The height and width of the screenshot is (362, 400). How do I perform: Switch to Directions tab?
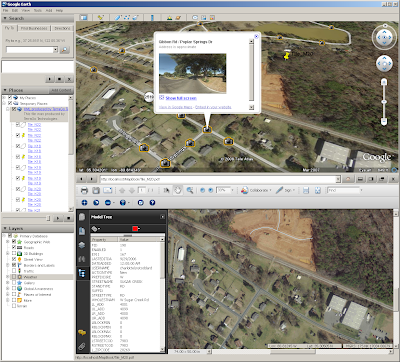point(62,29)
